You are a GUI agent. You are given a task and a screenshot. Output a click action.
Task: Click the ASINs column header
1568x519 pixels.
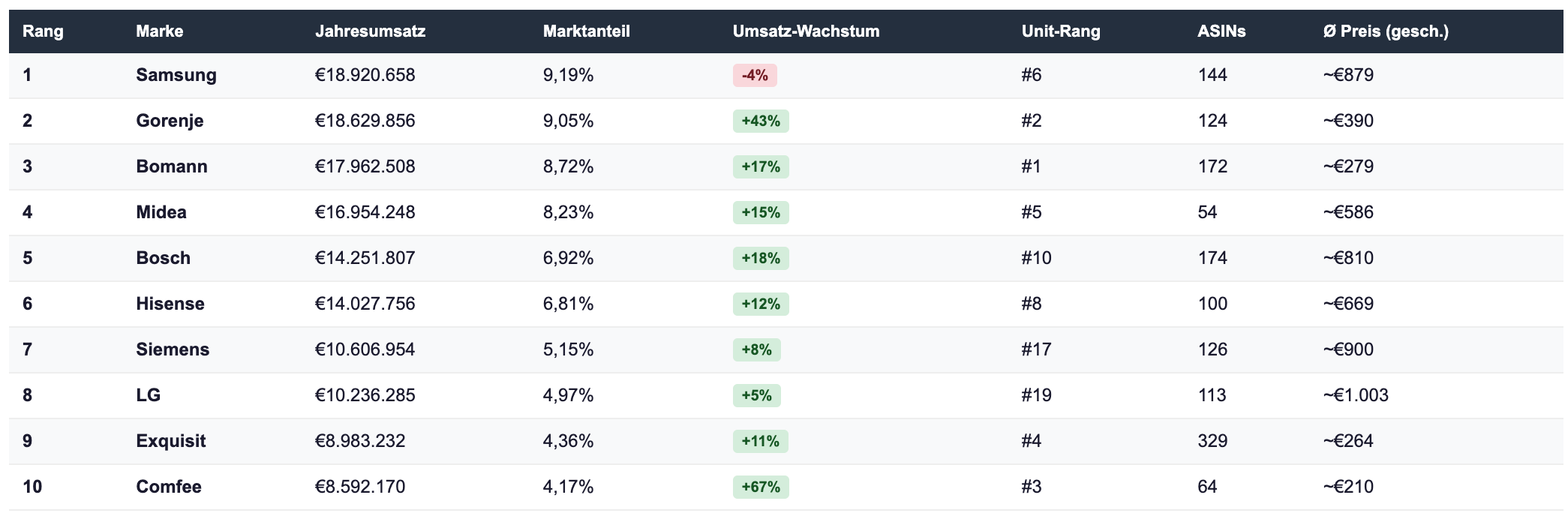pos(1221,31)
